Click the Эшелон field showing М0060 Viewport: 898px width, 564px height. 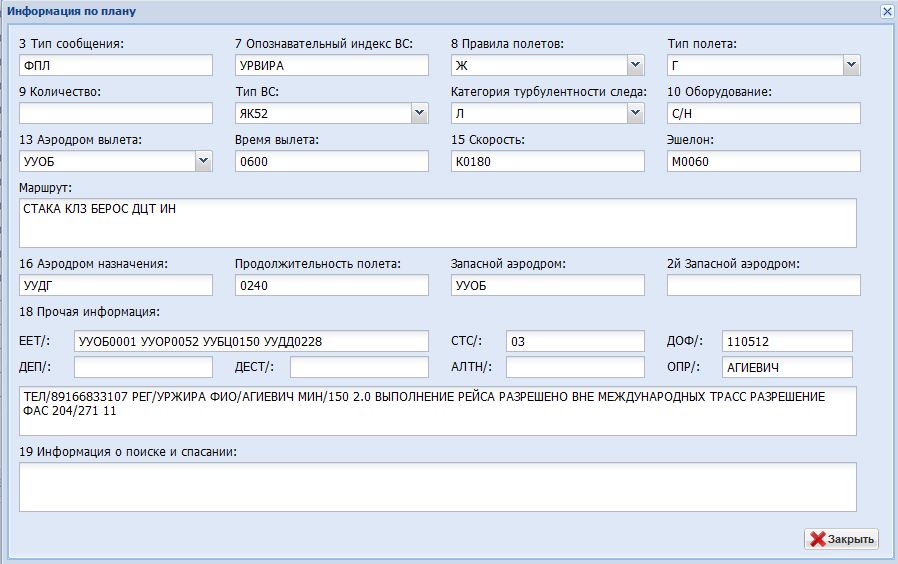point(764,161)
